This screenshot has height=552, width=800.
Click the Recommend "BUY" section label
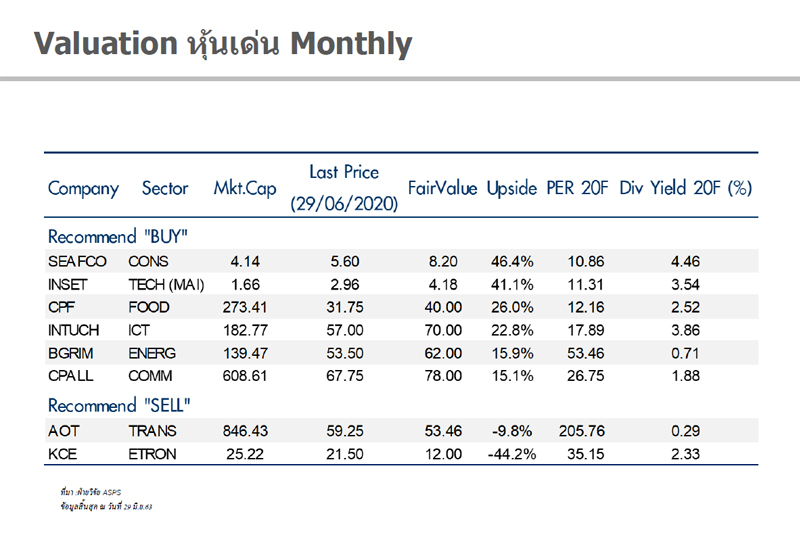tap(117, 237)
